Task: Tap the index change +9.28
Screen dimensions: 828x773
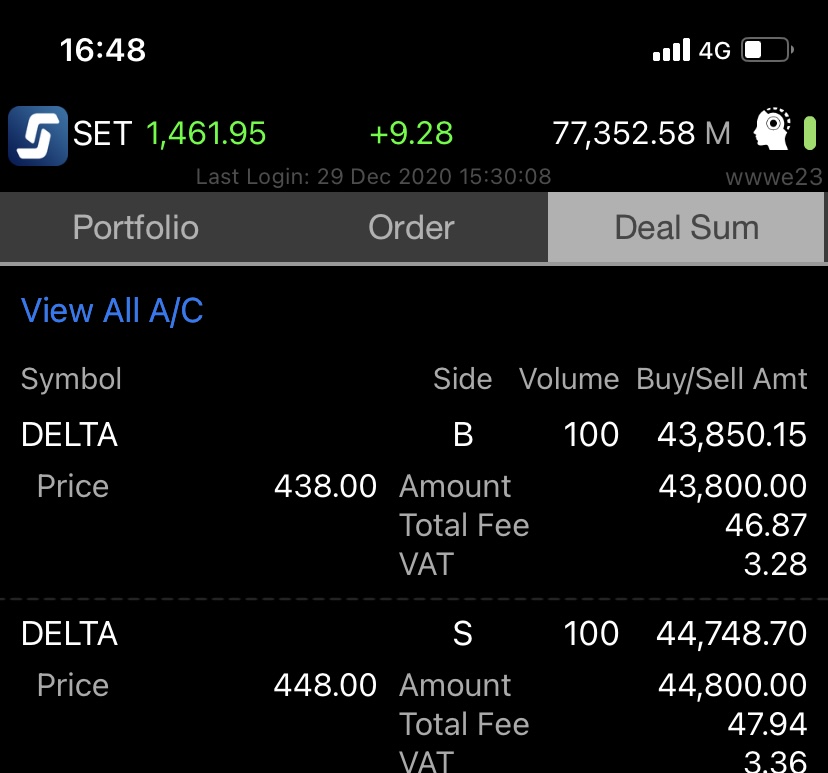Action: click(411, 133)
